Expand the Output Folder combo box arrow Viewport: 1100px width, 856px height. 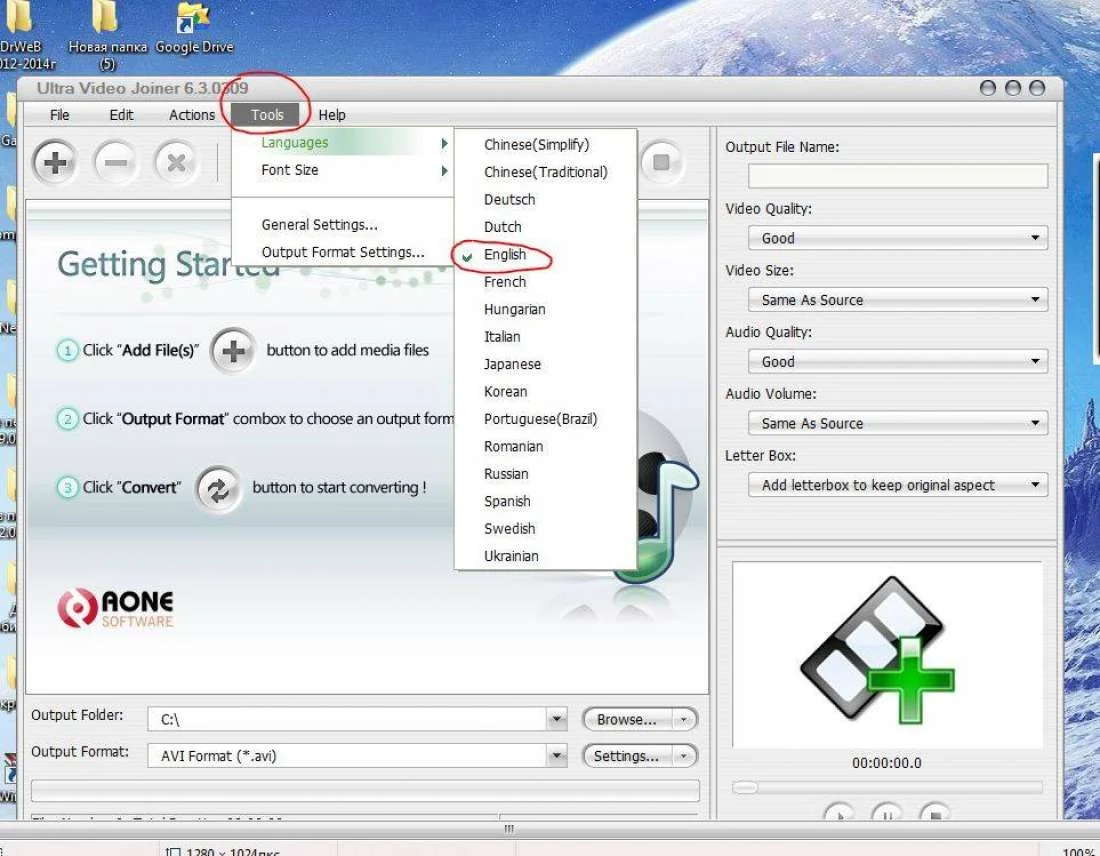click(556, 719)
